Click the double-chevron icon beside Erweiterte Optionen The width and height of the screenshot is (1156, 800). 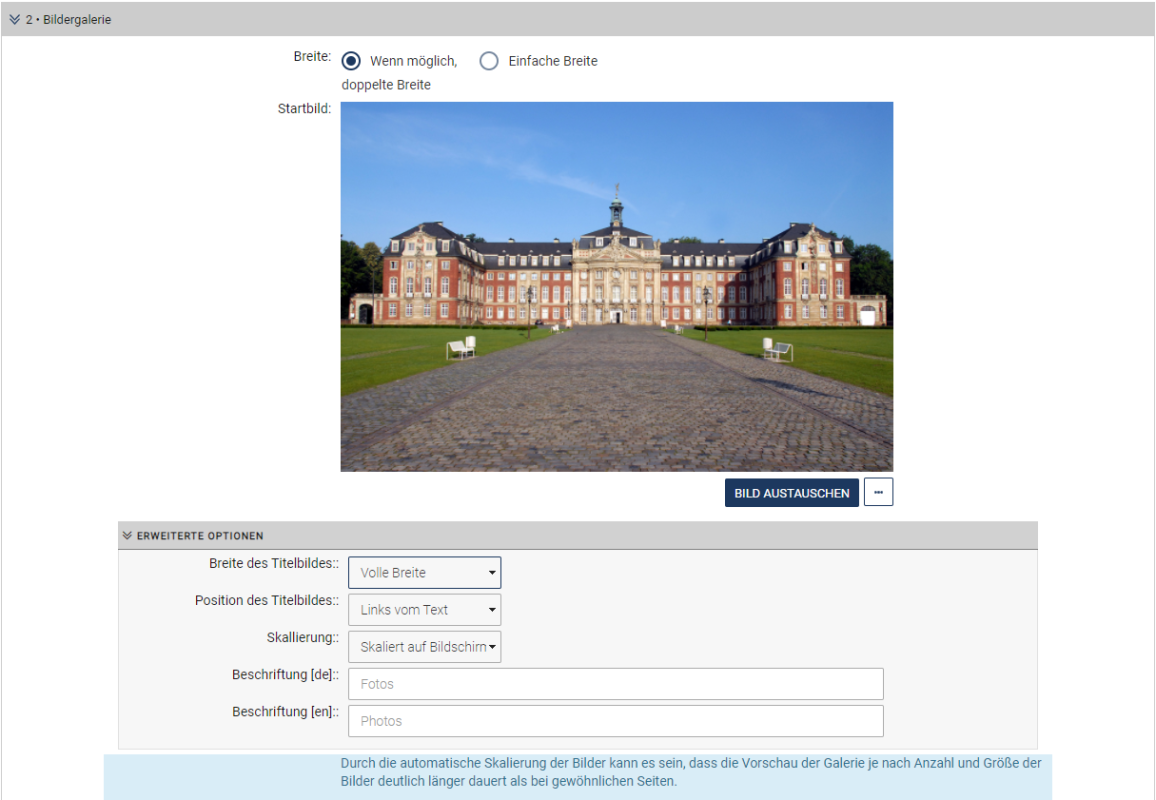pyautogui.click(x=127, y=536)
